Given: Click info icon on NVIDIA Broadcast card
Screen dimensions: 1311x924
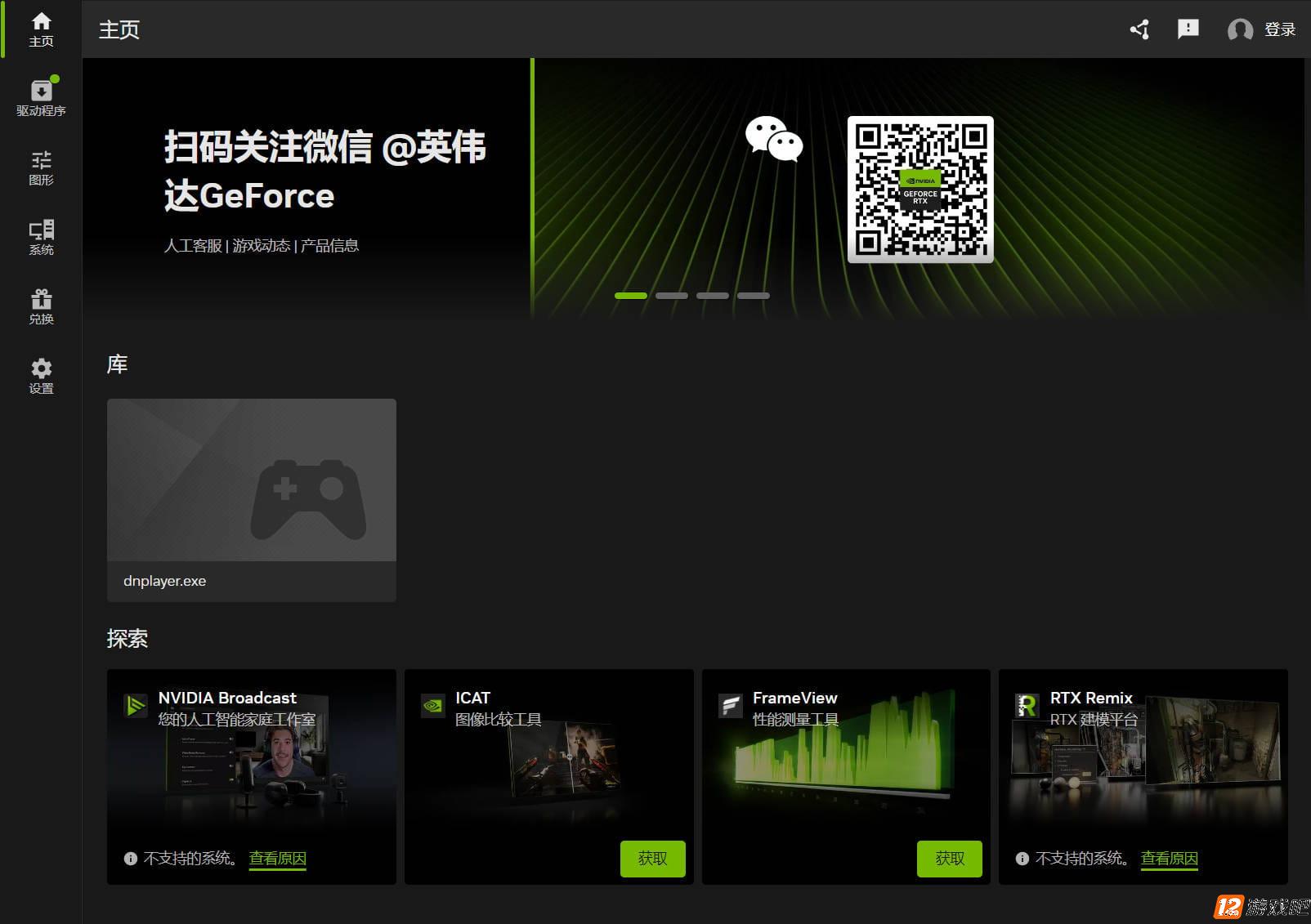Looking at the screenshot, I should point(130,859).
